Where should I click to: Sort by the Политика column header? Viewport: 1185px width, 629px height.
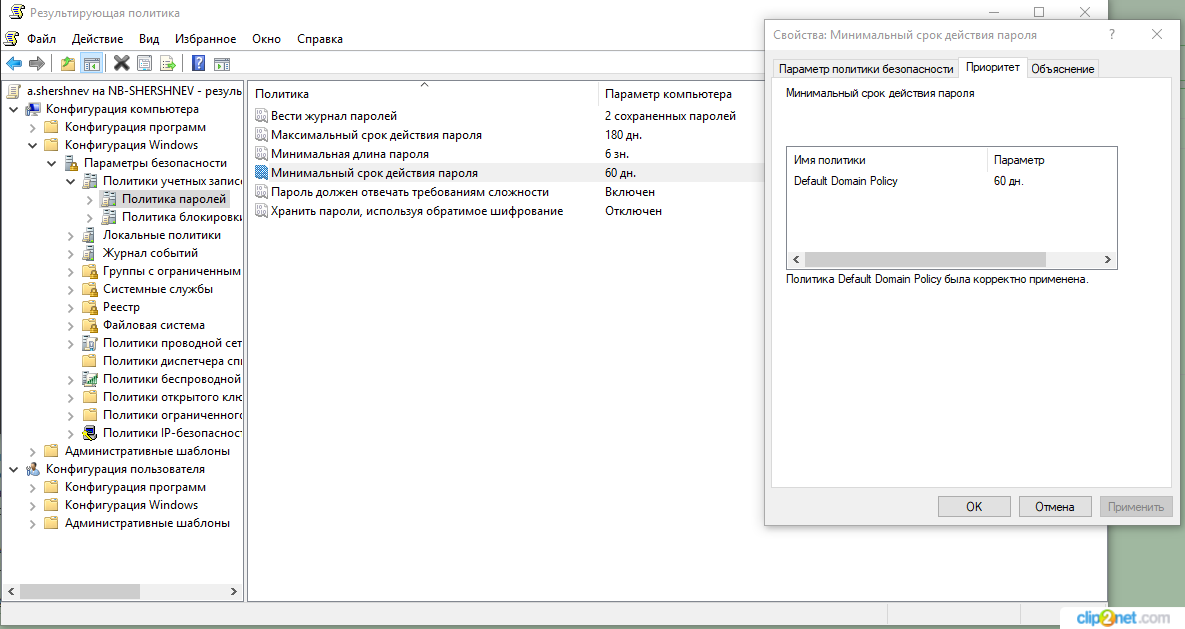[423, 94]
